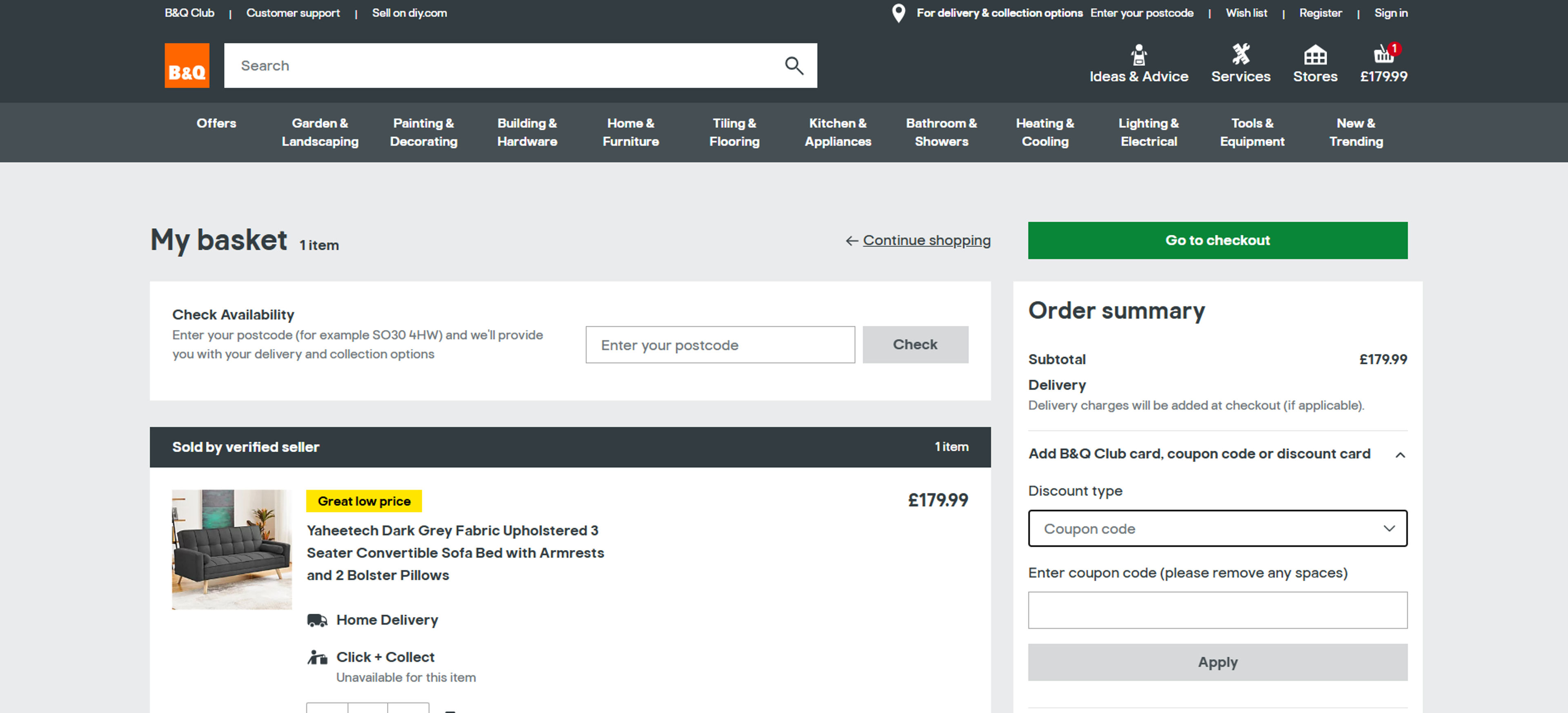The width and height of the screenshot is (1568, 713).
Task: Open the Offers menu
Action: point(216,123)
